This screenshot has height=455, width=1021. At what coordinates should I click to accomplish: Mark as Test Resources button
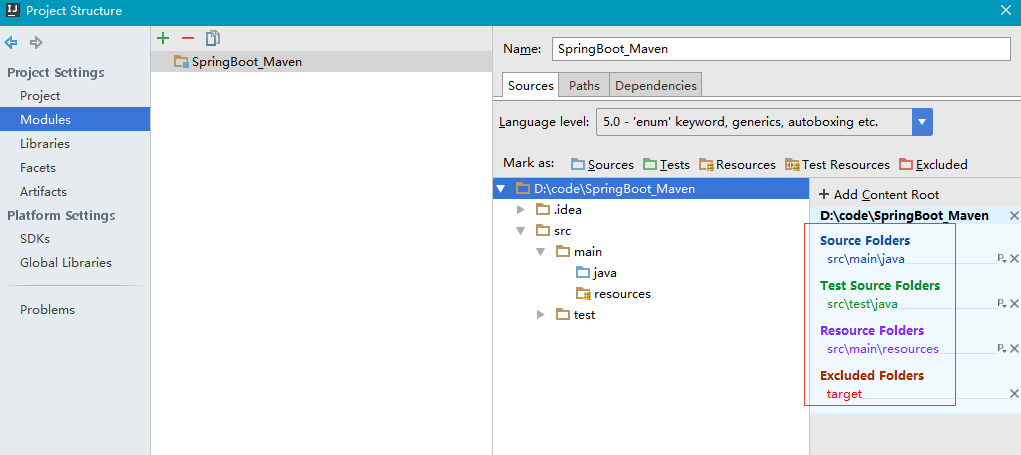pyautogui.click(x=837, y=165)
